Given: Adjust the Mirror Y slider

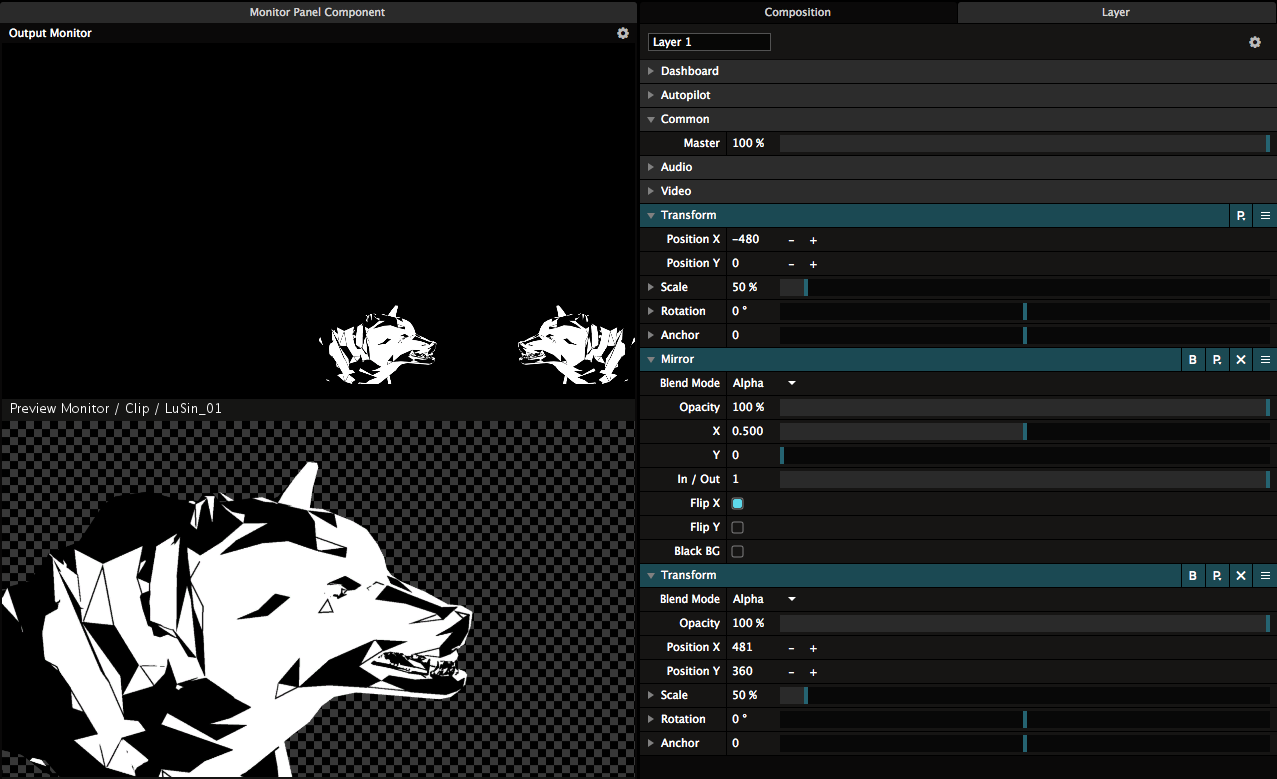Looking at the screenshot, I should coord(1025,455).
